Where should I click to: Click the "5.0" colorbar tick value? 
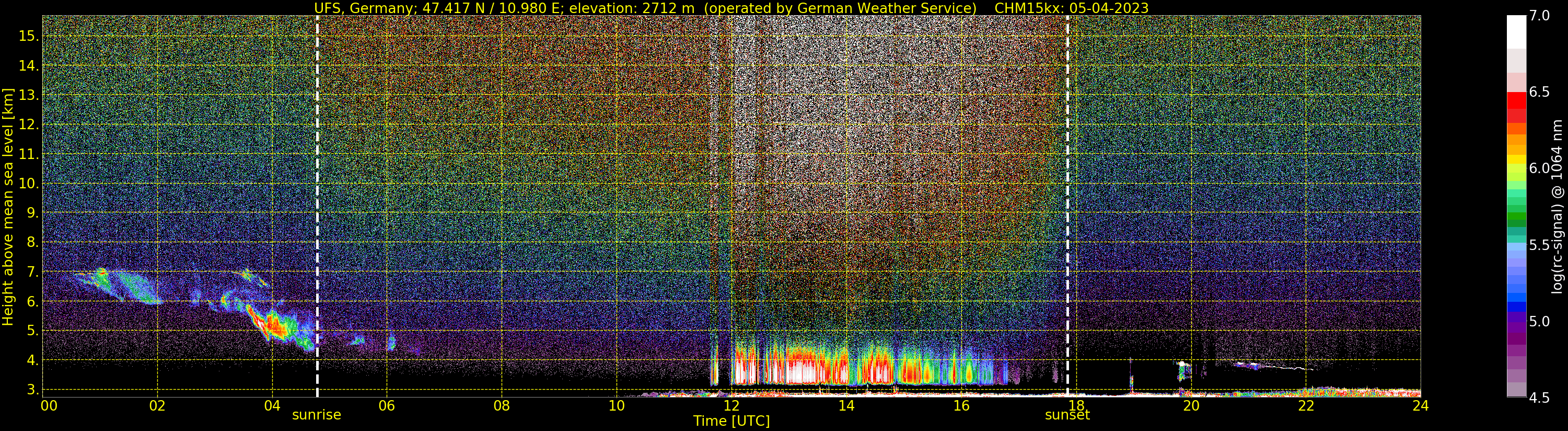click(x=1539, y=321)
